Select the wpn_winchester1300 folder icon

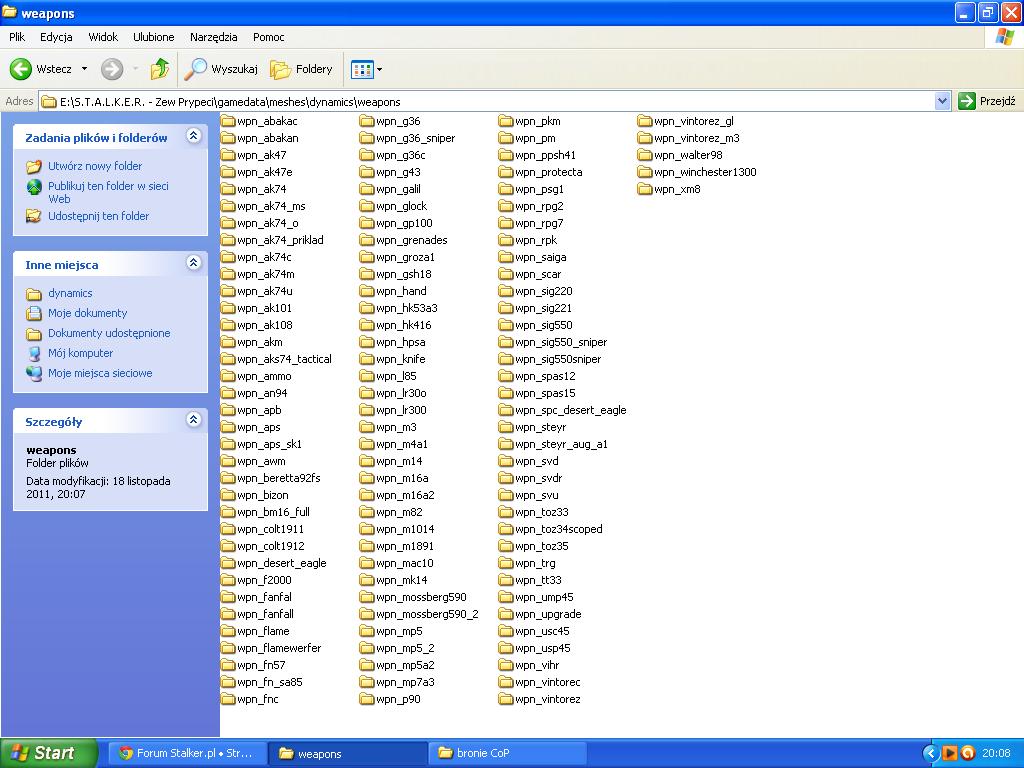645,172
